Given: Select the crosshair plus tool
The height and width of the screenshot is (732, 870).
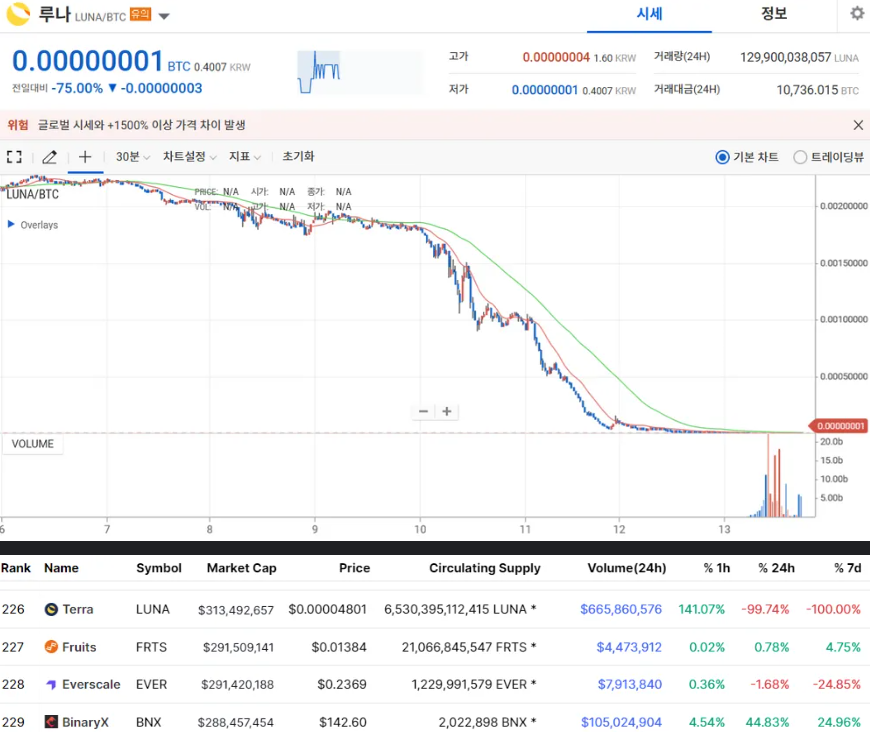Looking at the screenshot, I should click(85, 157).
